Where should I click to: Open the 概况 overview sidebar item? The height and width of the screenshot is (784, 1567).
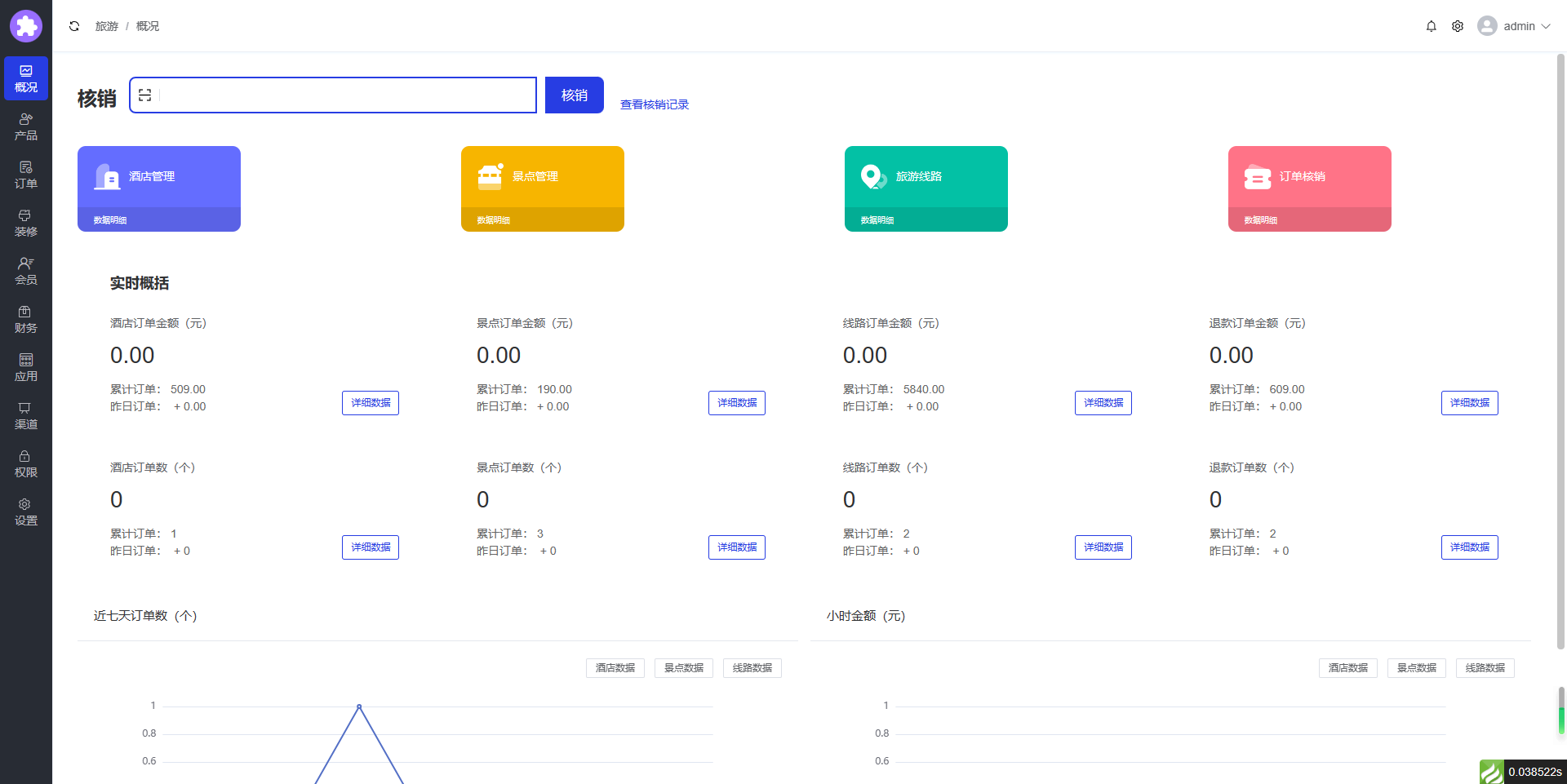click(26, 78)
